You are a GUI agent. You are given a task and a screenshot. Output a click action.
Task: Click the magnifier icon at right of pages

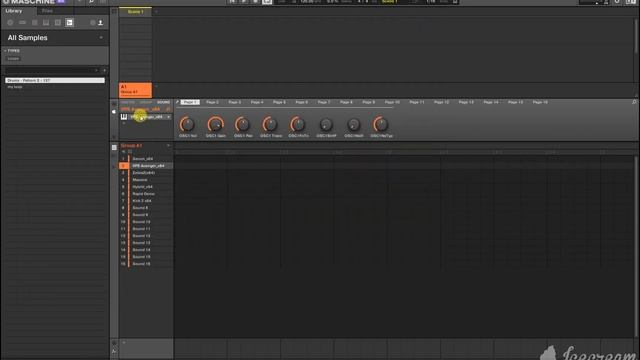tap(634, 102)
